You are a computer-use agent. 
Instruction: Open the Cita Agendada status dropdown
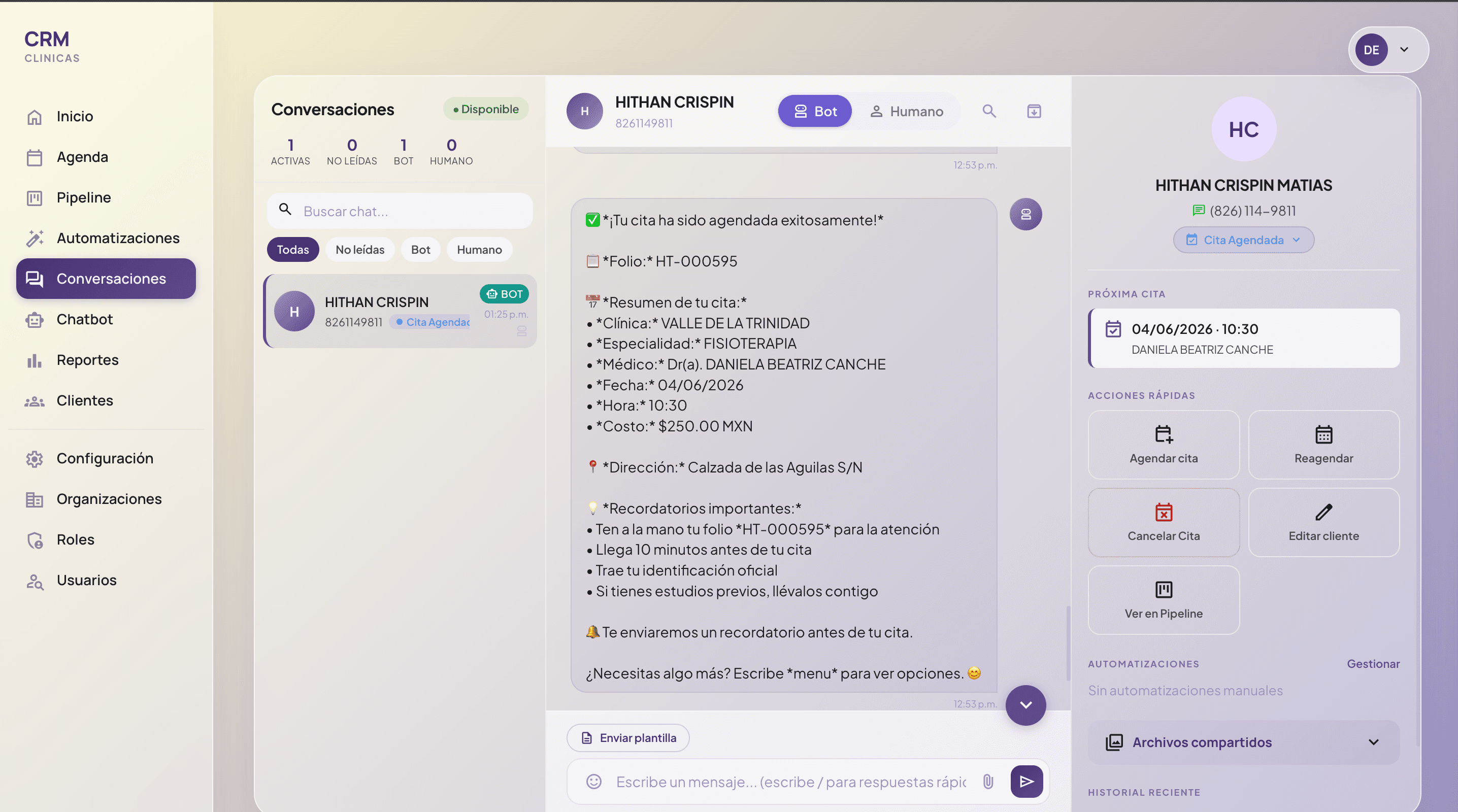pyautogui.click(x=1243, y=240)
